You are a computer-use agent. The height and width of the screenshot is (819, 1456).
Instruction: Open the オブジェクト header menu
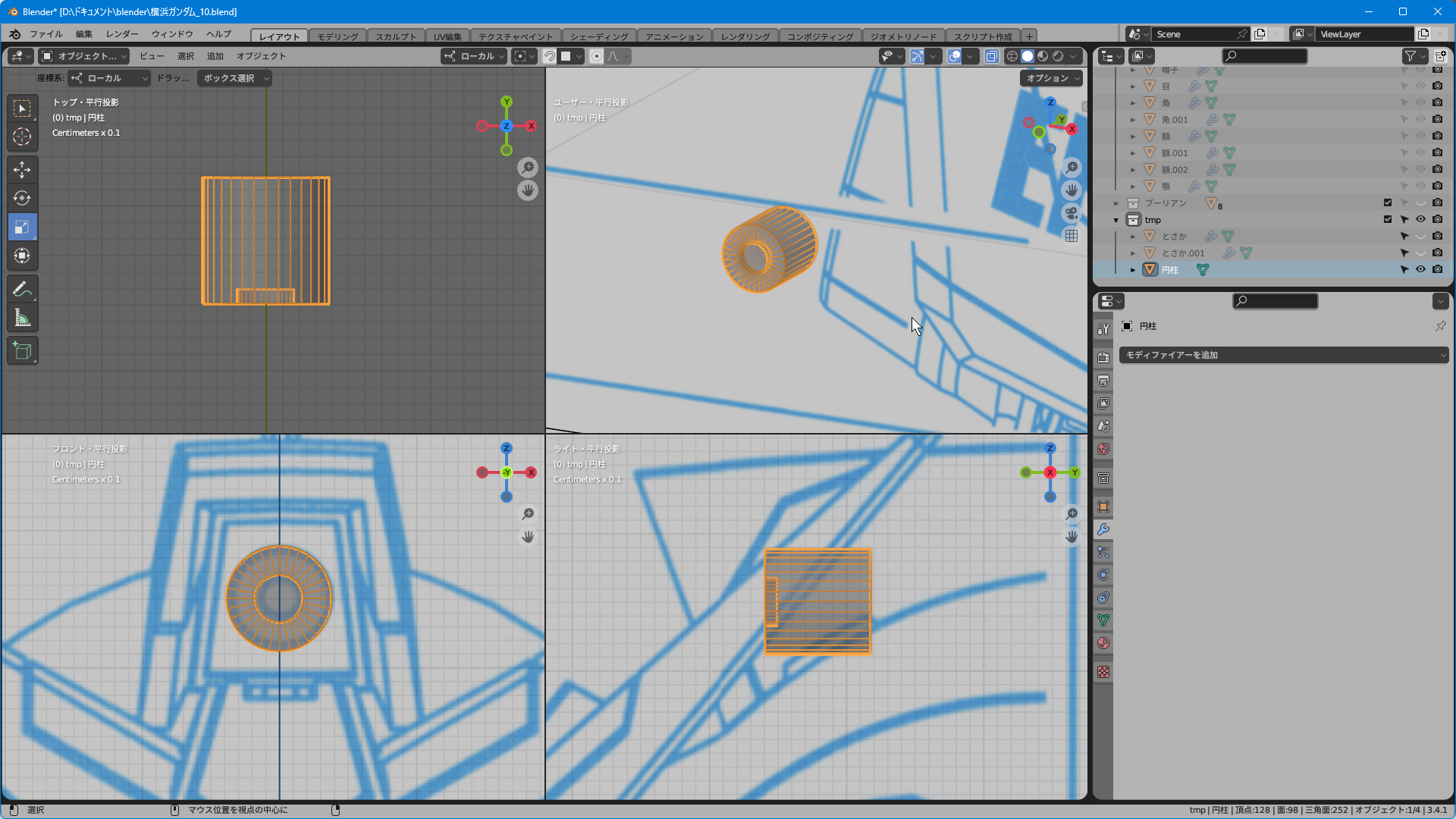pos(261,56)
